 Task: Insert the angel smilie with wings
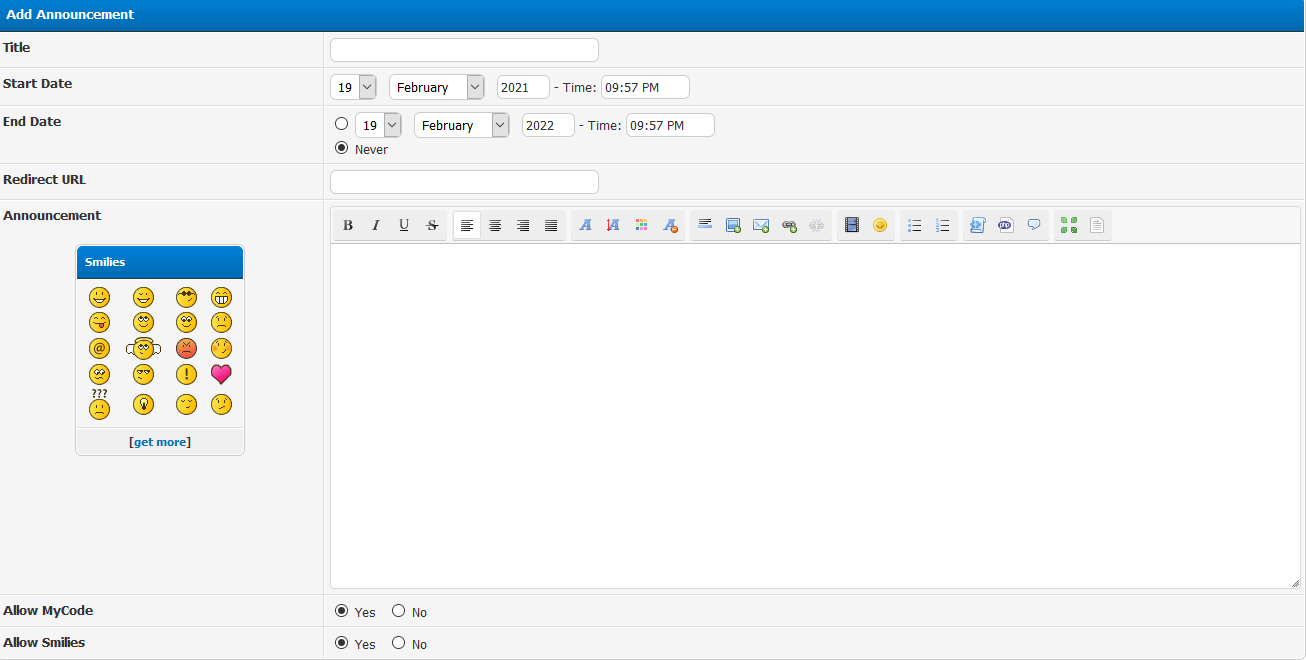point(144,349)
